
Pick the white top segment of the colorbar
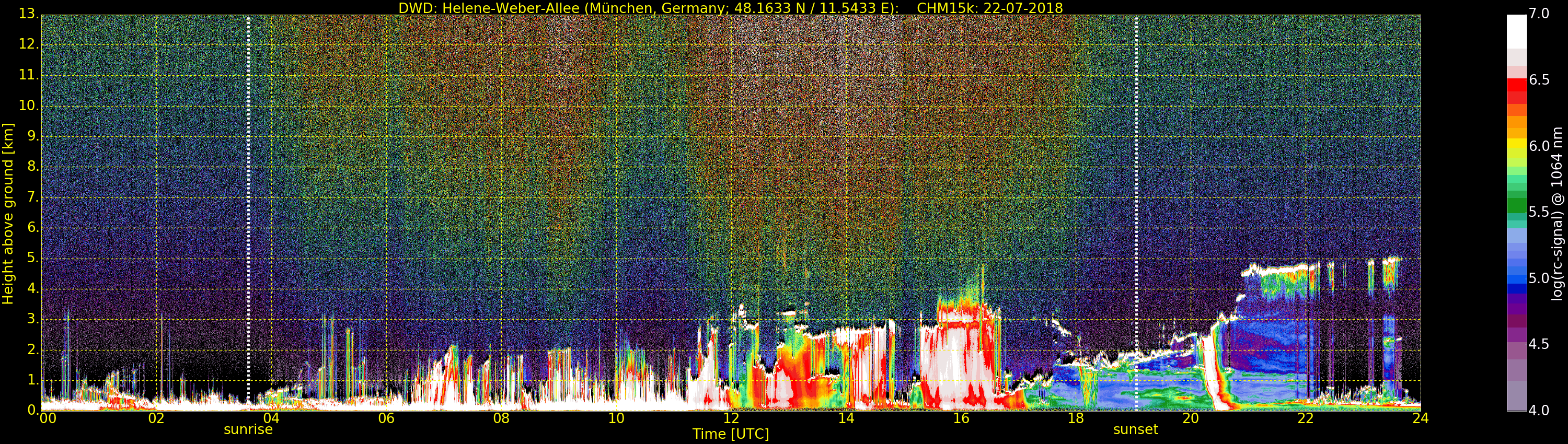1516,31
